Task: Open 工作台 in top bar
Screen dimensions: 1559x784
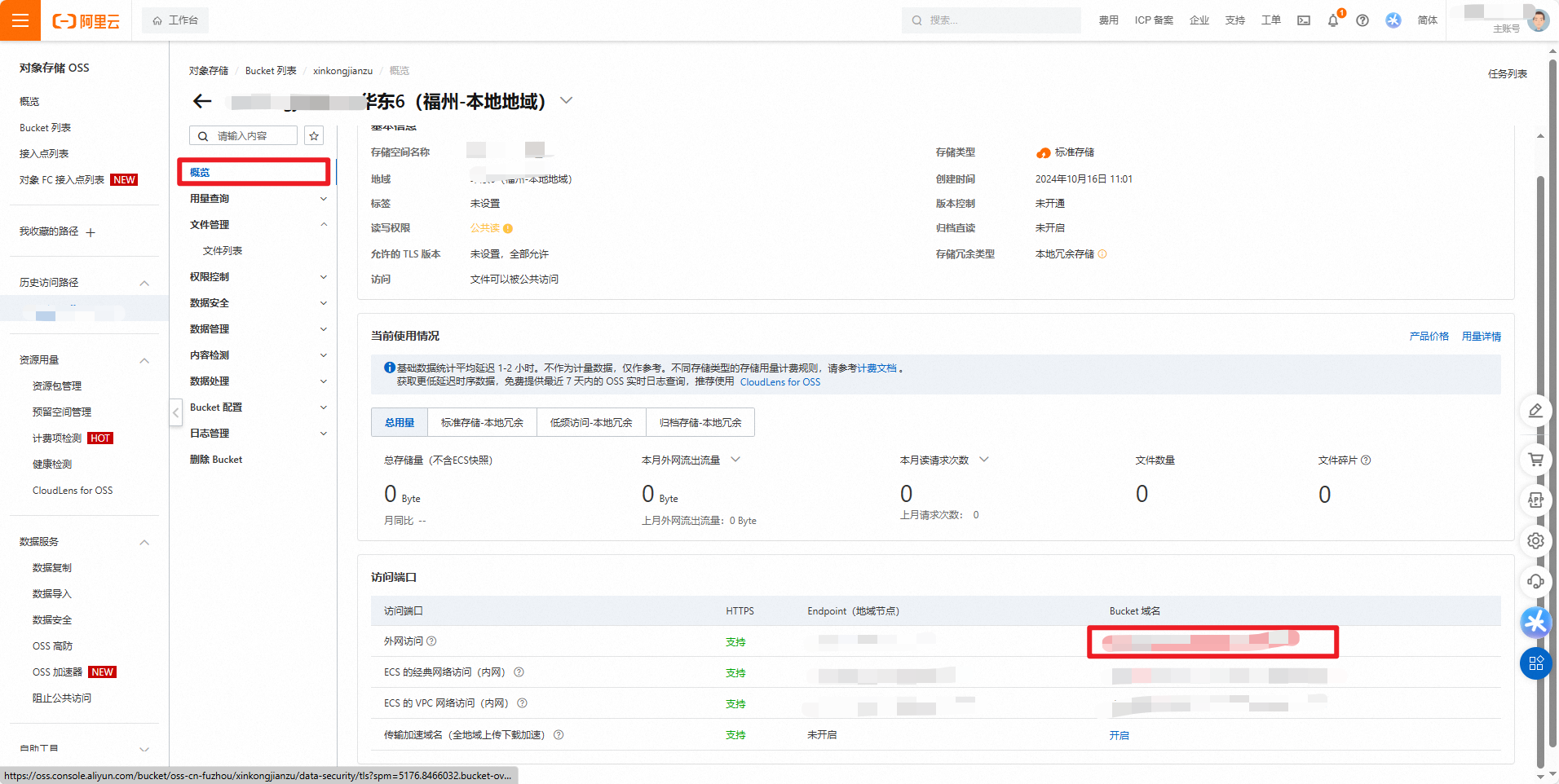Action: (175, 20)
